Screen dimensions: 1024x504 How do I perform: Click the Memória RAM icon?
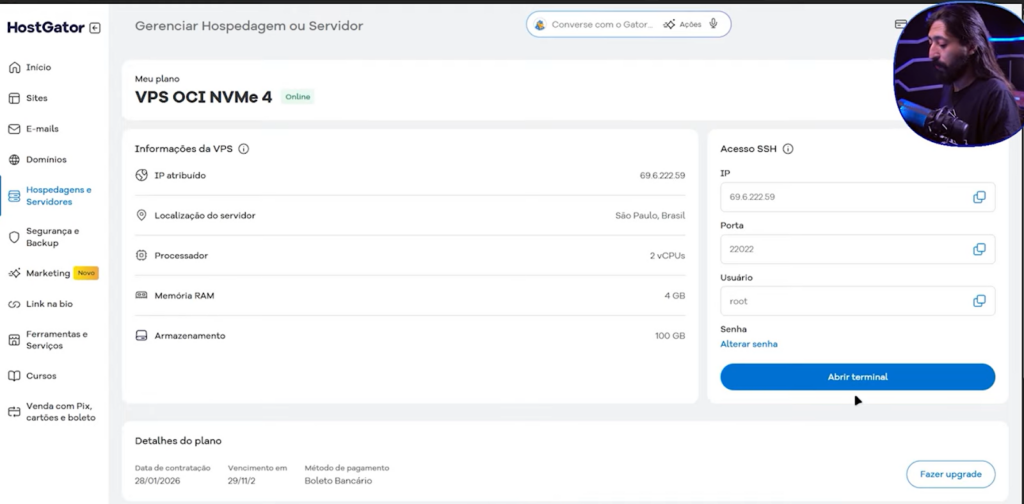click(x=141, y=295)
